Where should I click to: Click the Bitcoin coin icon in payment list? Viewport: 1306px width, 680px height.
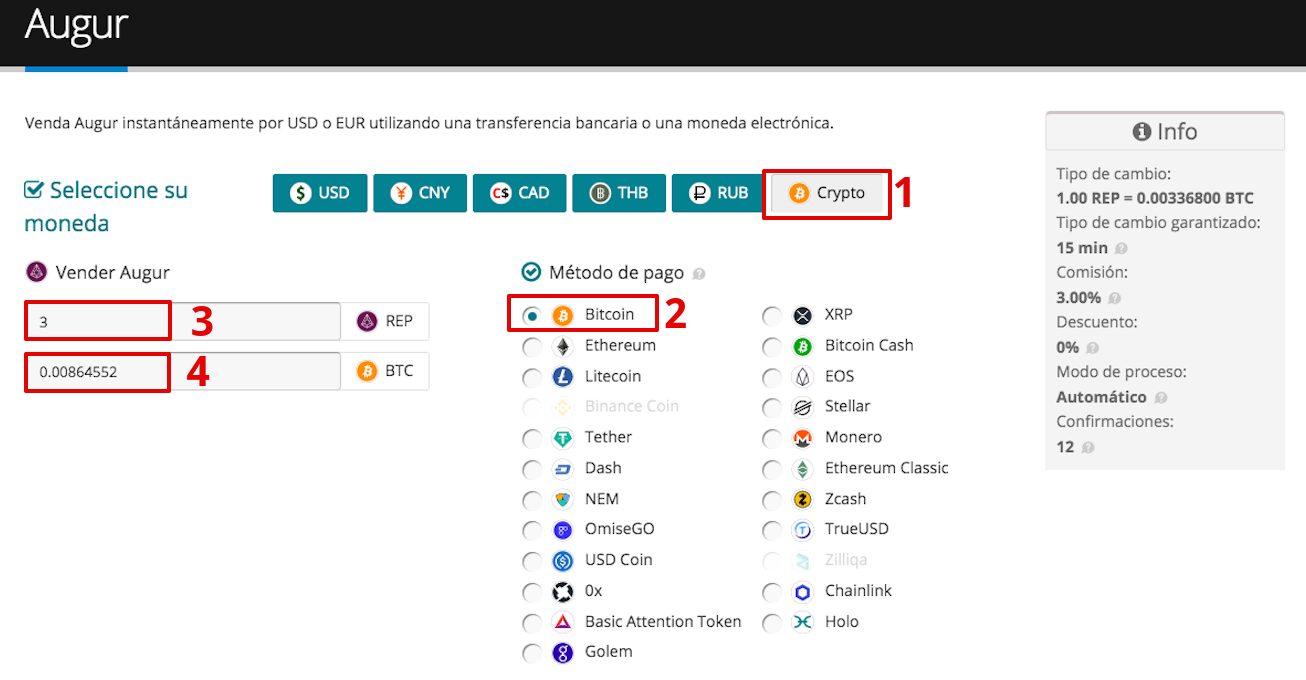(563, 315)
